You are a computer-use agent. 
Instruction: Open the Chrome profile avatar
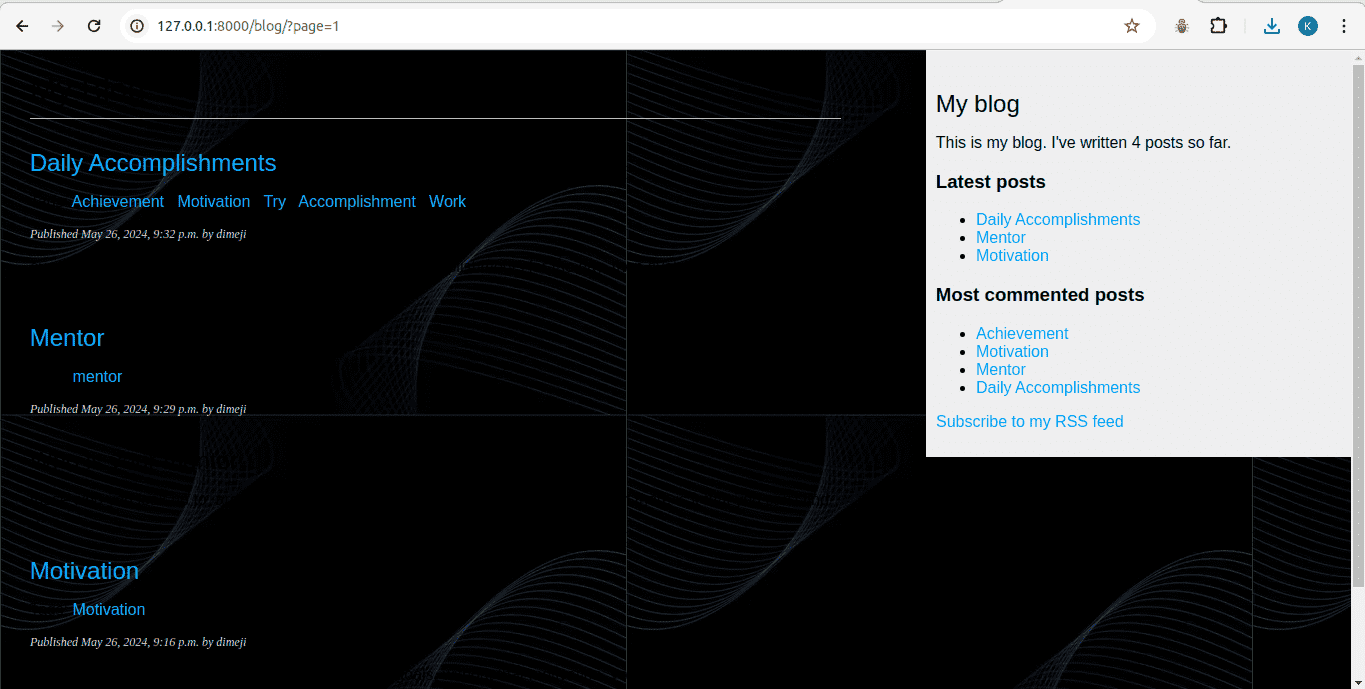(1307, 26)
